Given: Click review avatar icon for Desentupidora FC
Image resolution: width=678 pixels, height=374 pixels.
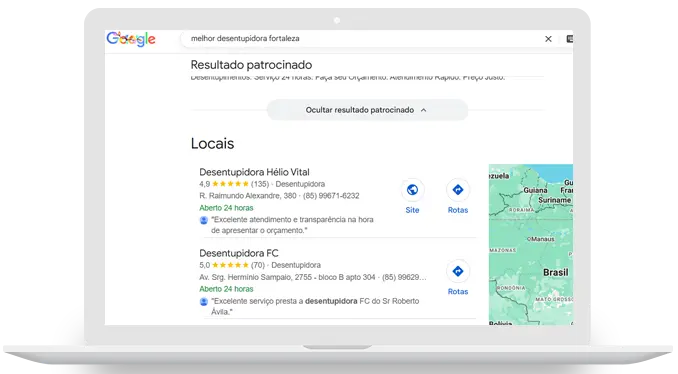Looking at the screenshot, I should coord(204,301).
